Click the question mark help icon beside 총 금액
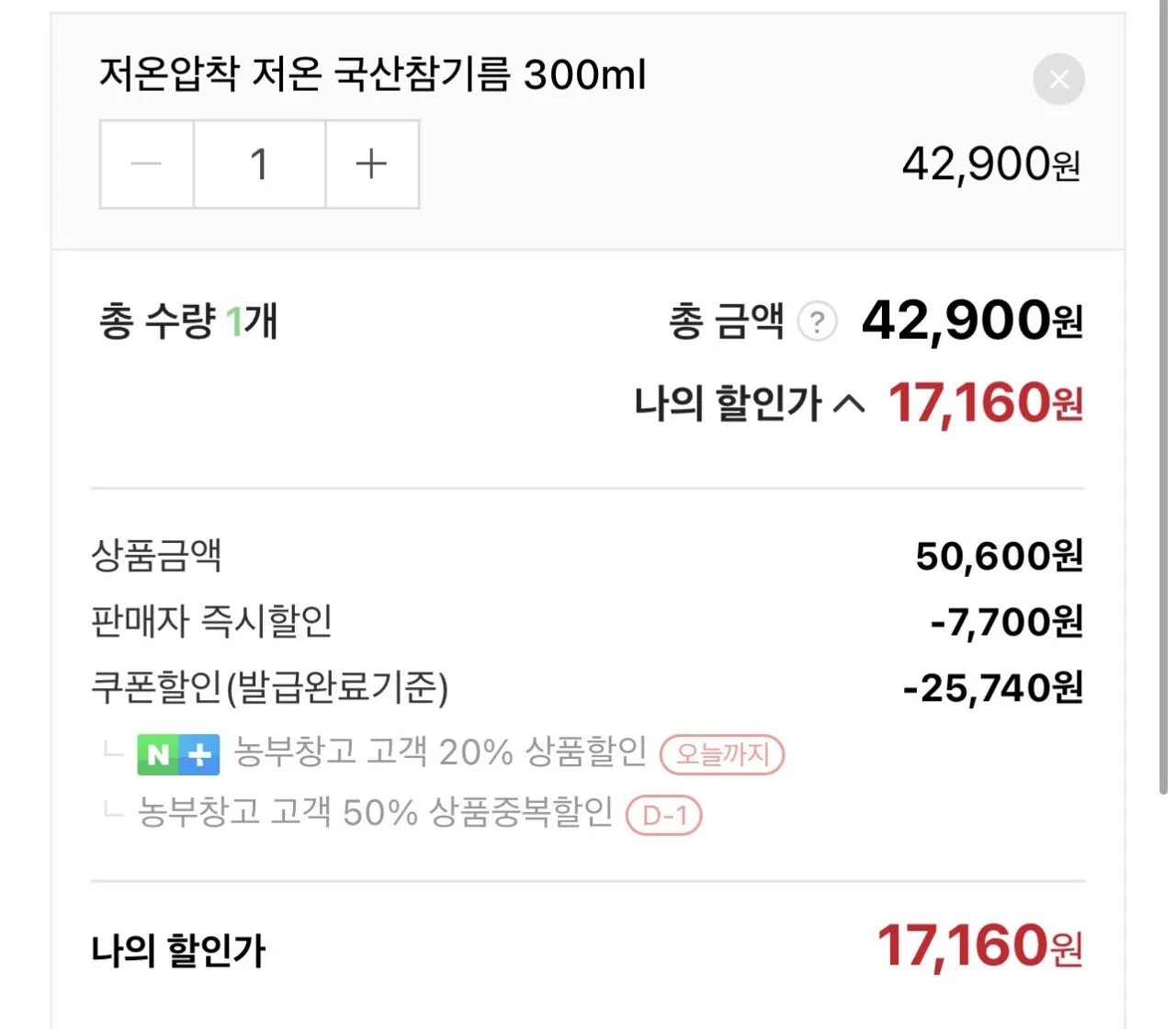Screen dimensions: 1176x1029 [x=817, y=322]
